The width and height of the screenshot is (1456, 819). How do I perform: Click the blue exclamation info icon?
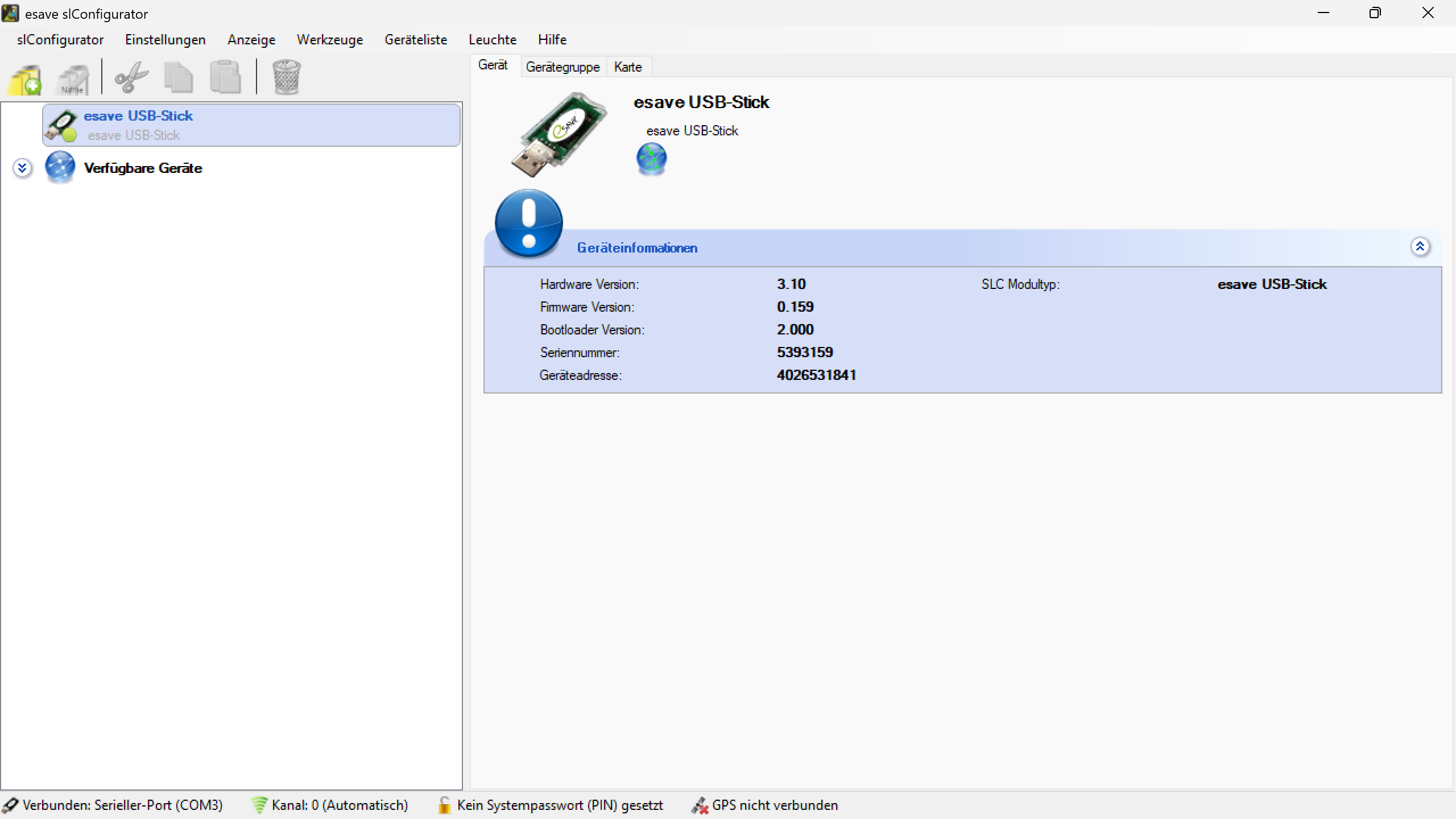click(528, 223)
